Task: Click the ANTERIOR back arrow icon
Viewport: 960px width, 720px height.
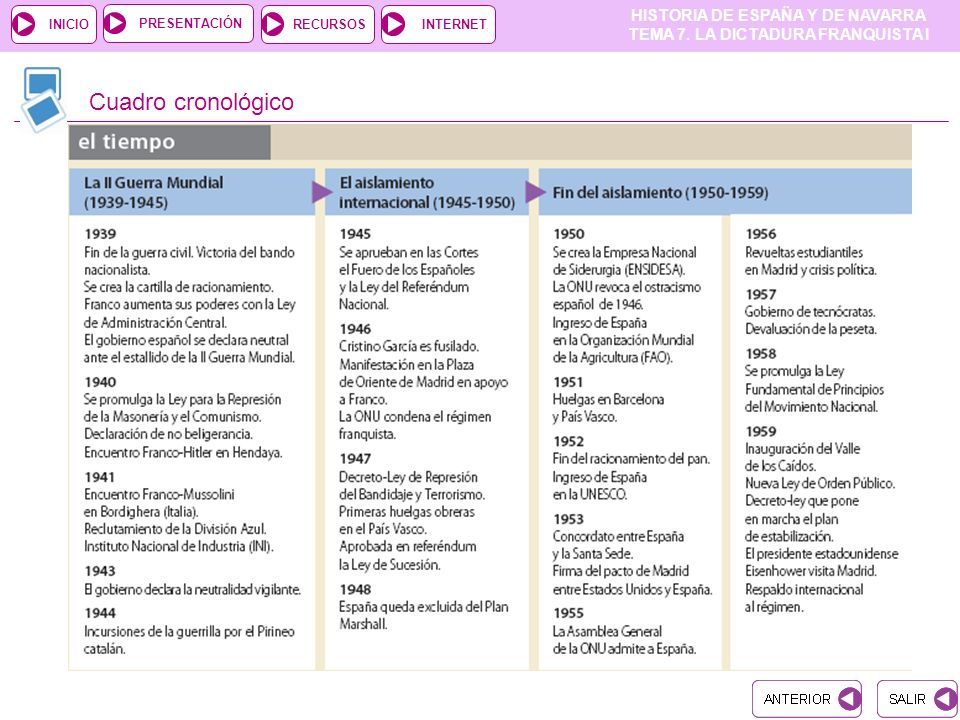Action: [x=849, y=699]
